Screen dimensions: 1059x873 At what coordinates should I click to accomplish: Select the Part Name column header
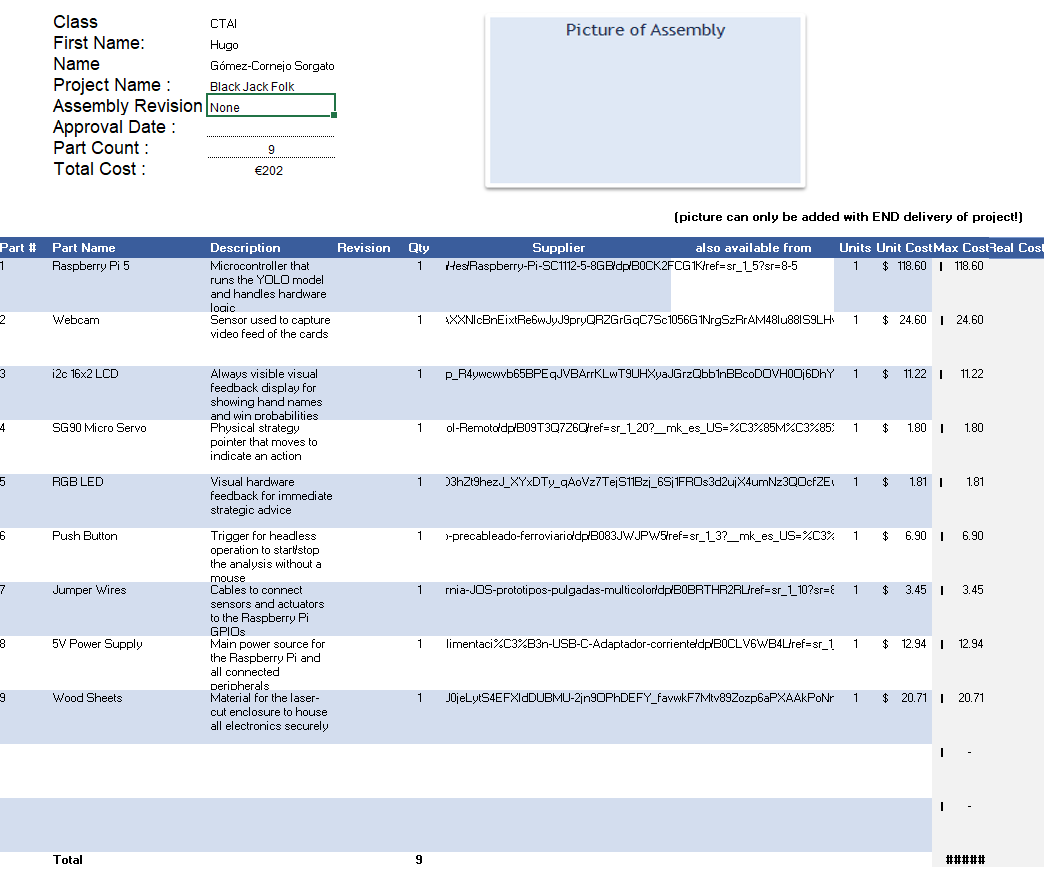click(84, 248)
